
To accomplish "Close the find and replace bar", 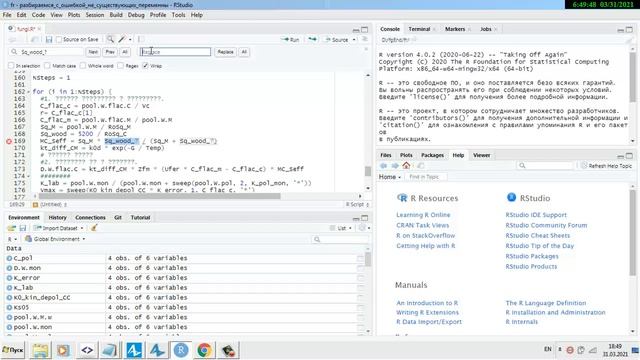I will (x=366, y=49).
